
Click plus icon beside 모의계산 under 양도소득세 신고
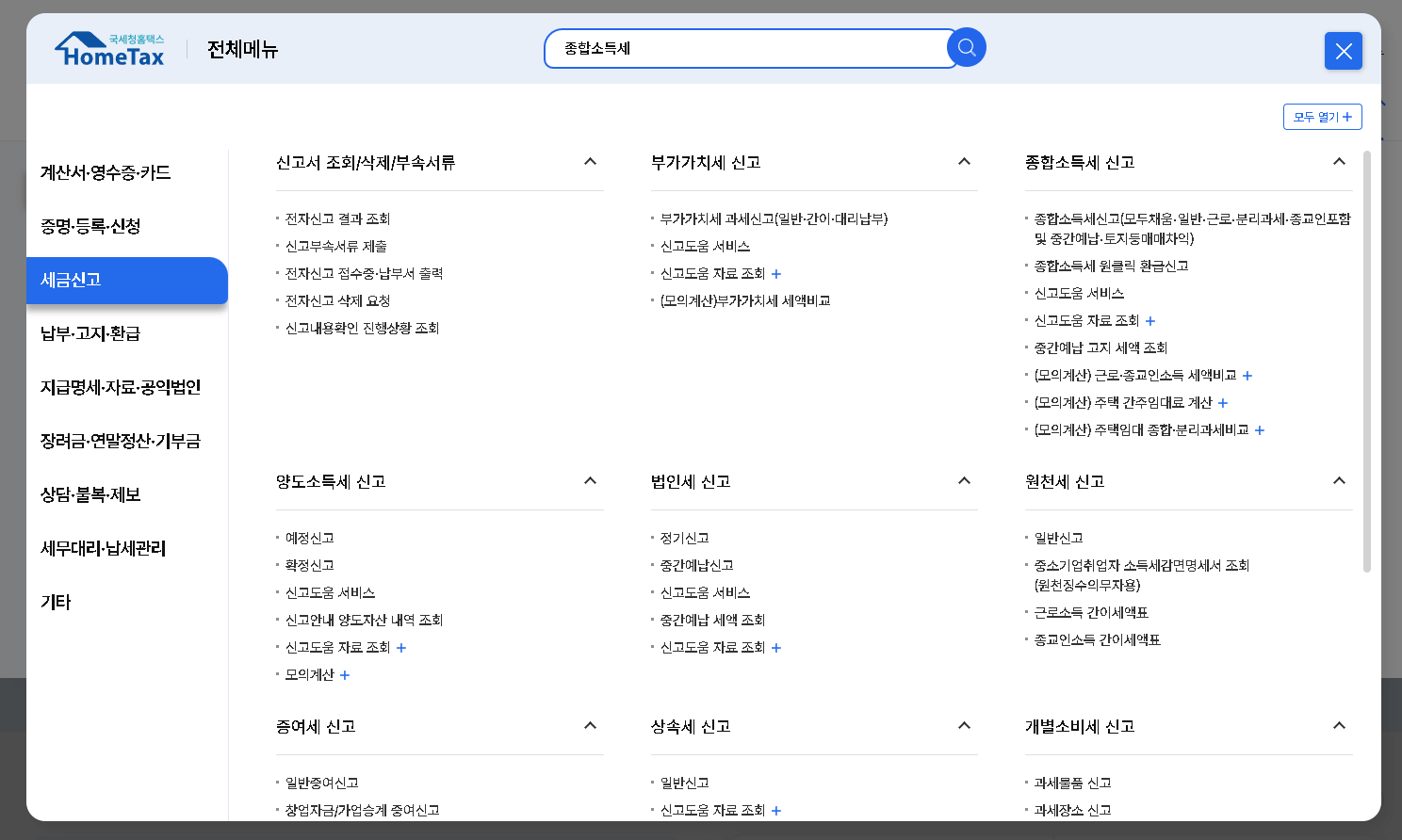tap(345, 675)
